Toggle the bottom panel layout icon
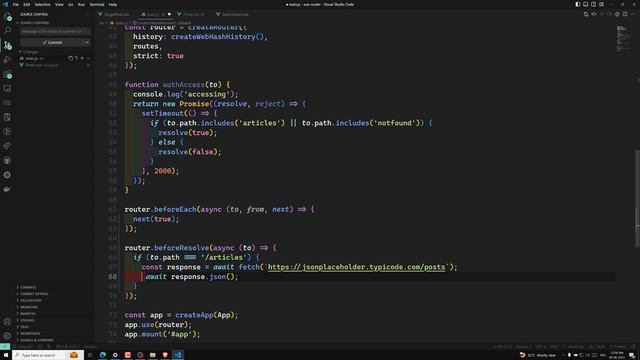Image resolution: width=640 pixels, height=360 pixels. 585,4
